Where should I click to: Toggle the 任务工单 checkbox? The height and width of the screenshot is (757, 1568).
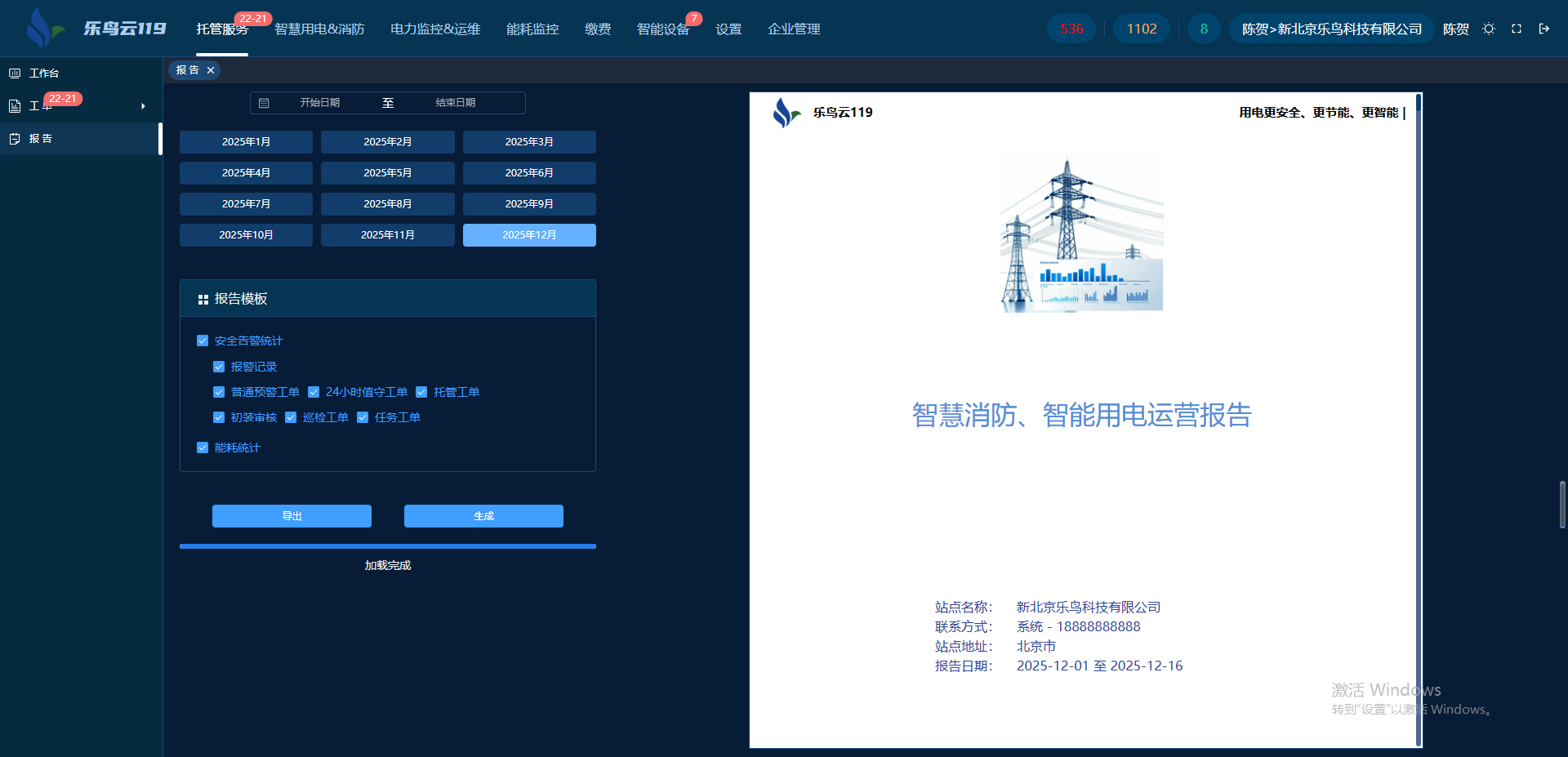(363, 417)
